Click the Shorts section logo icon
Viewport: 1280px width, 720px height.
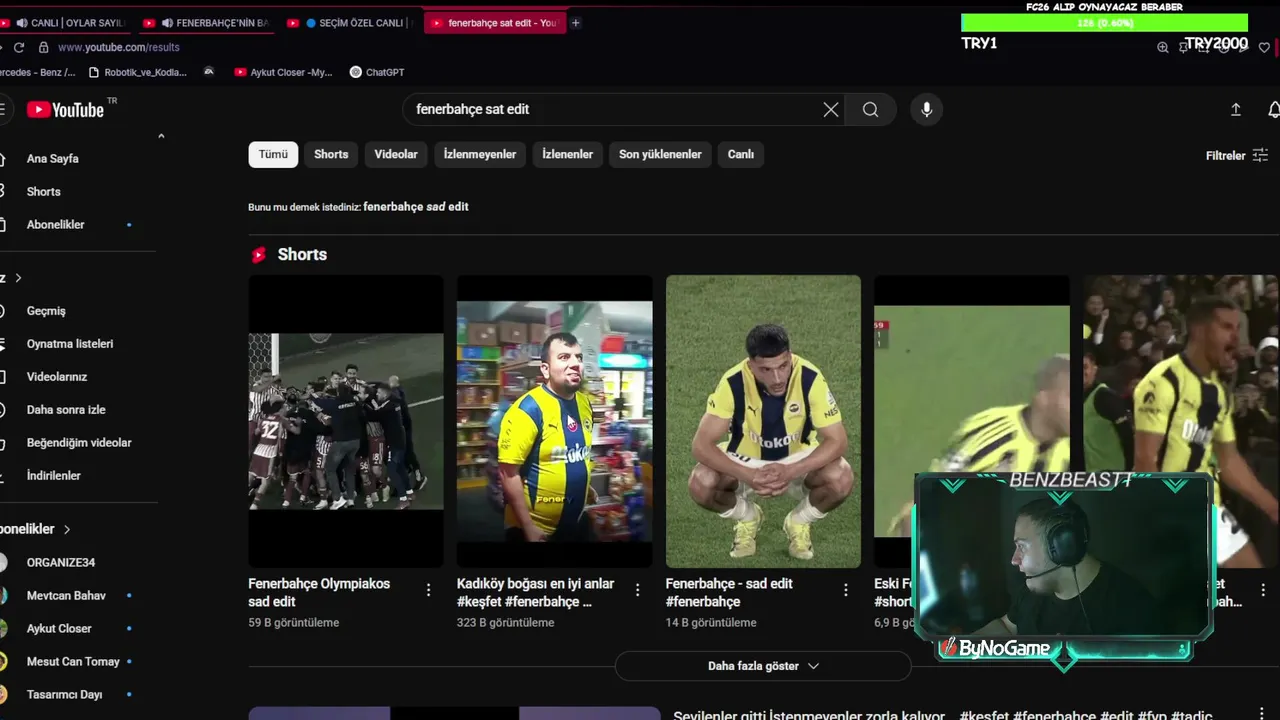pyautogui.click(x=259, y=255)
